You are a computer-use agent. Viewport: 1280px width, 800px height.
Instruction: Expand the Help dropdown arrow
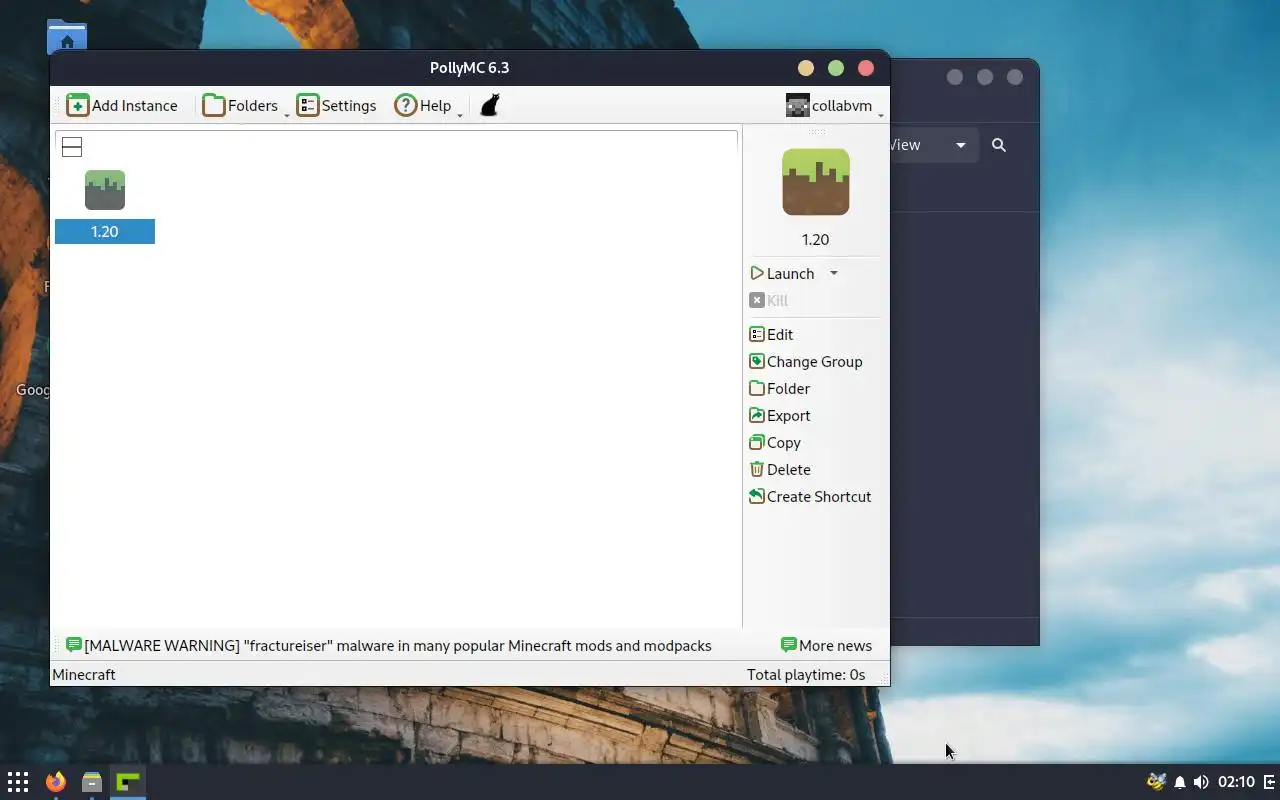460,115
